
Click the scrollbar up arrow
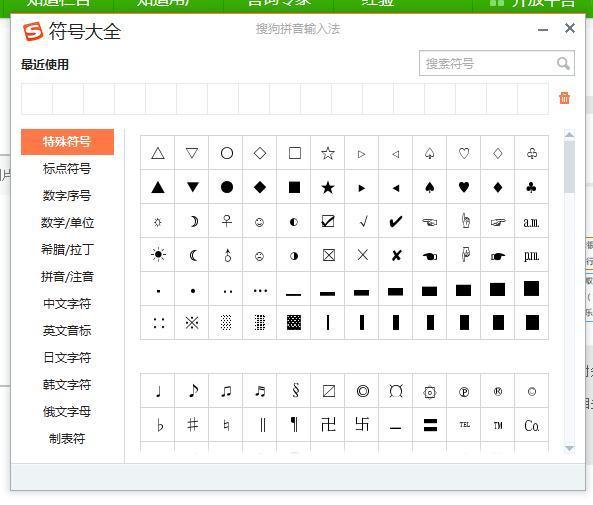tap(569, 134)
